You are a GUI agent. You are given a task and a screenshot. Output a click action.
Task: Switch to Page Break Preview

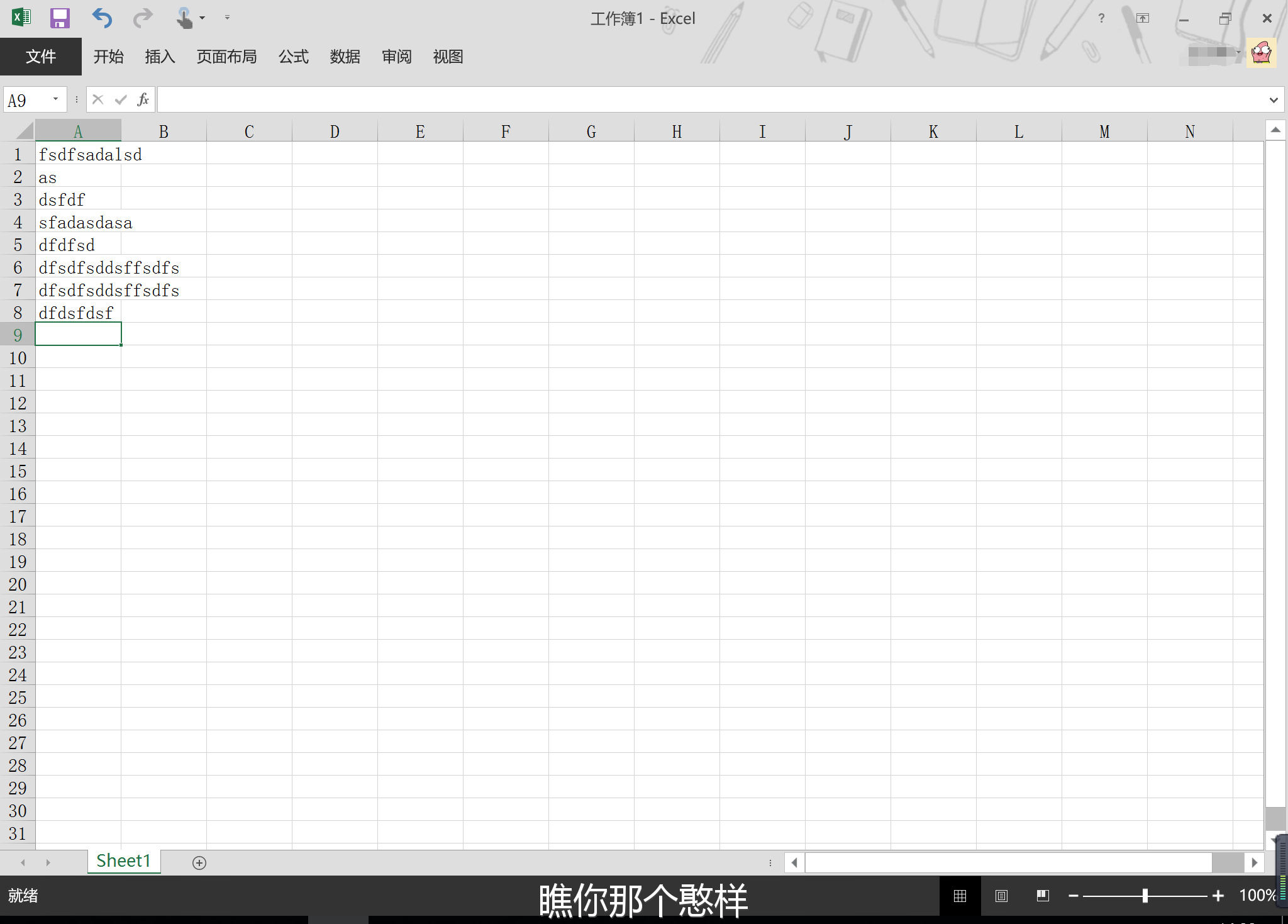1043,896
